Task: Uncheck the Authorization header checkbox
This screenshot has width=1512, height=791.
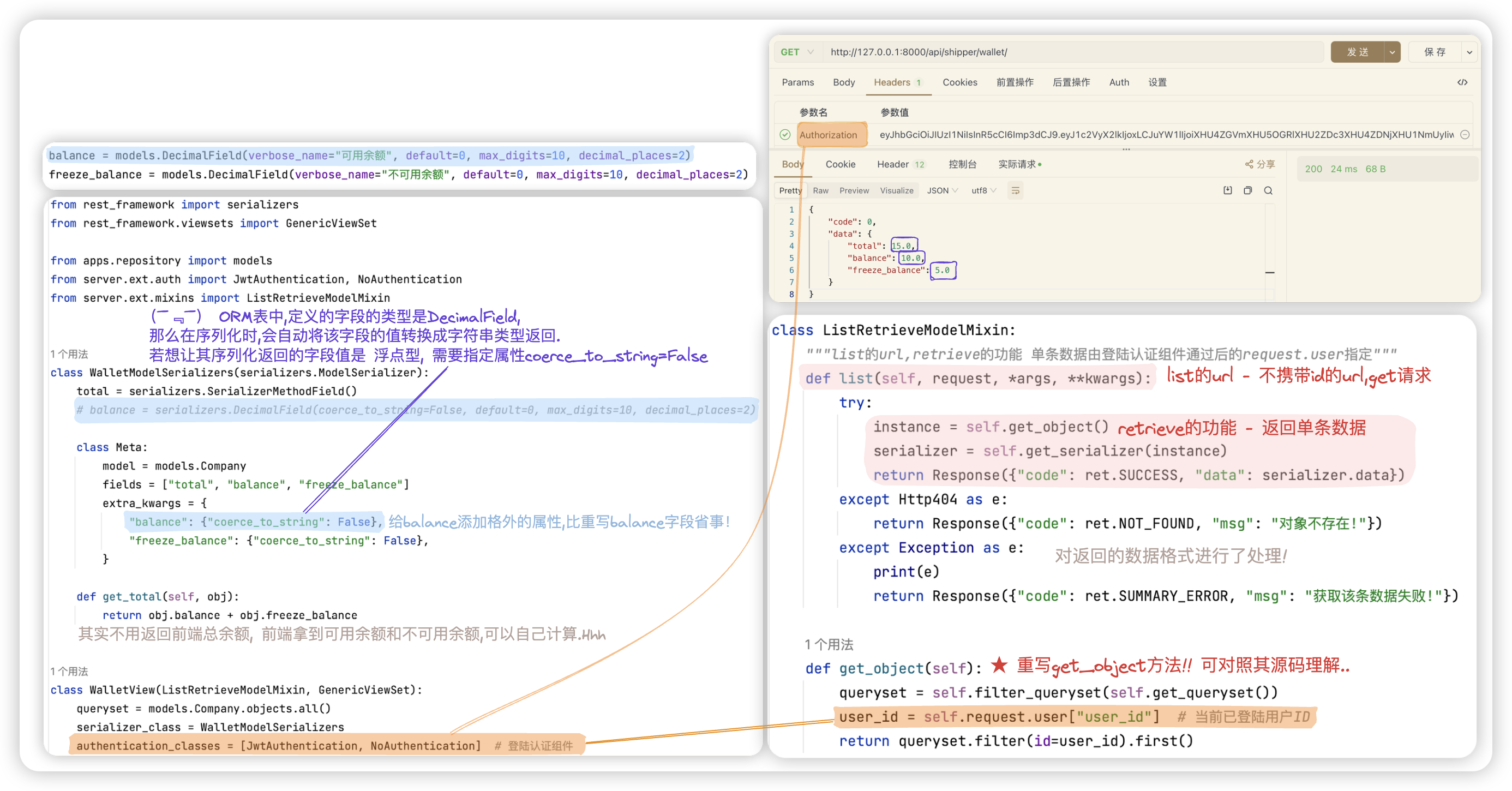Action: click(785, 135)
